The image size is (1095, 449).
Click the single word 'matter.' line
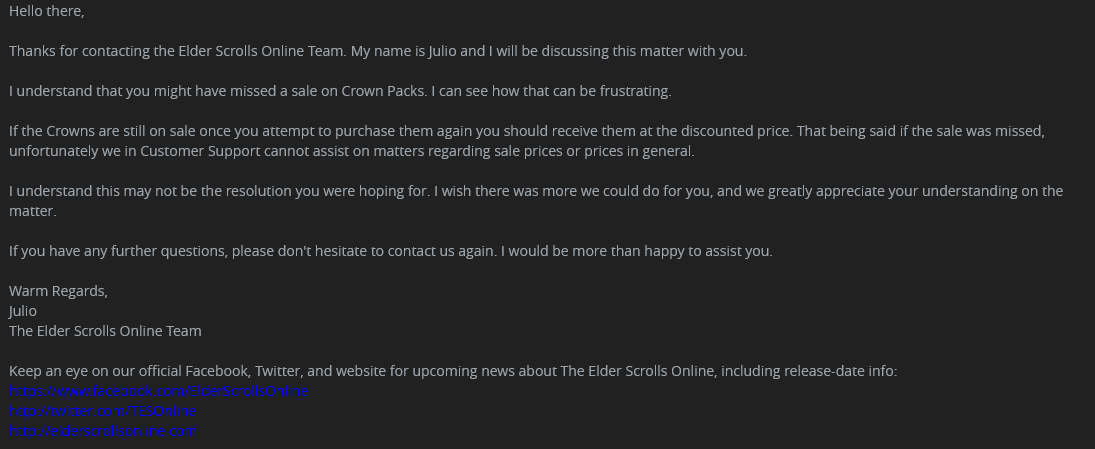(33, 211)
